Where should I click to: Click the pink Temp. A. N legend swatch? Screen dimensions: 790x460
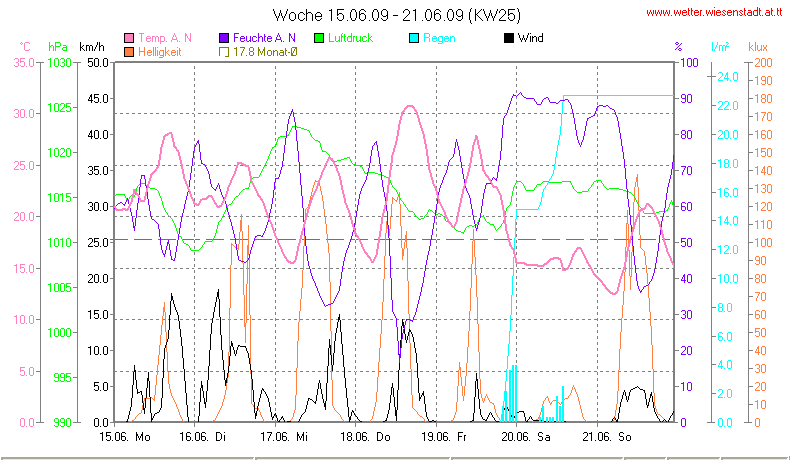[129, 38]
